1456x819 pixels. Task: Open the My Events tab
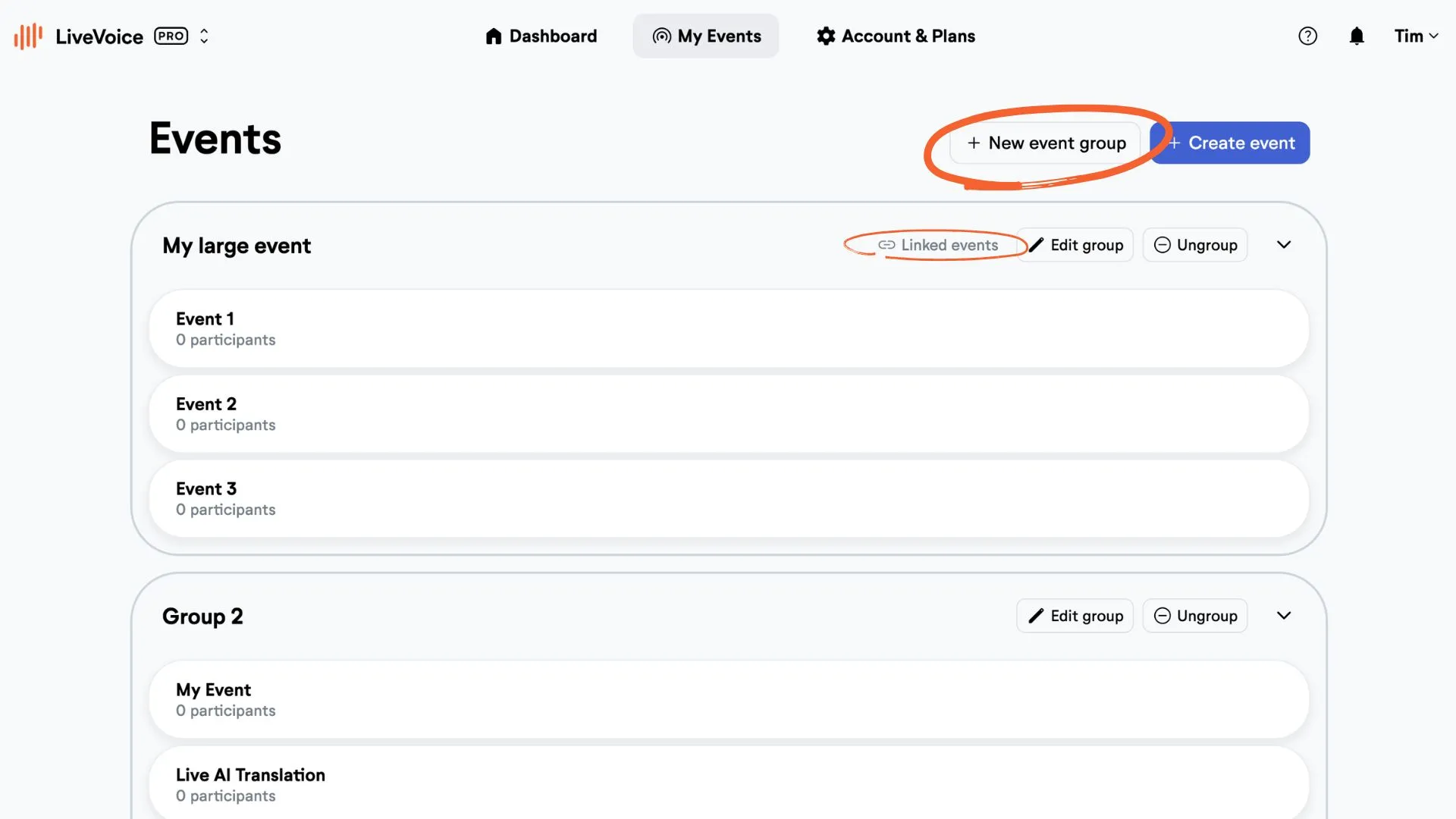[706, 36]
